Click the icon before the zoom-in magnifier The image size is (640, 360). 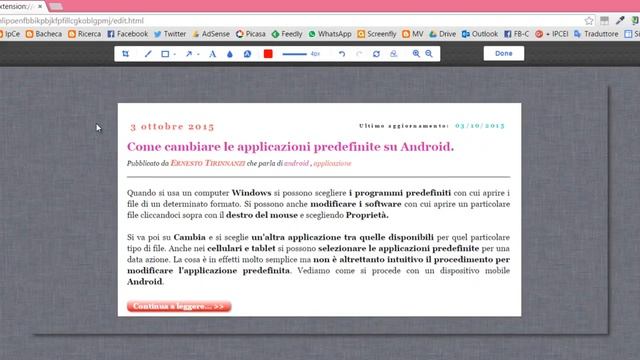coord(393,54)
